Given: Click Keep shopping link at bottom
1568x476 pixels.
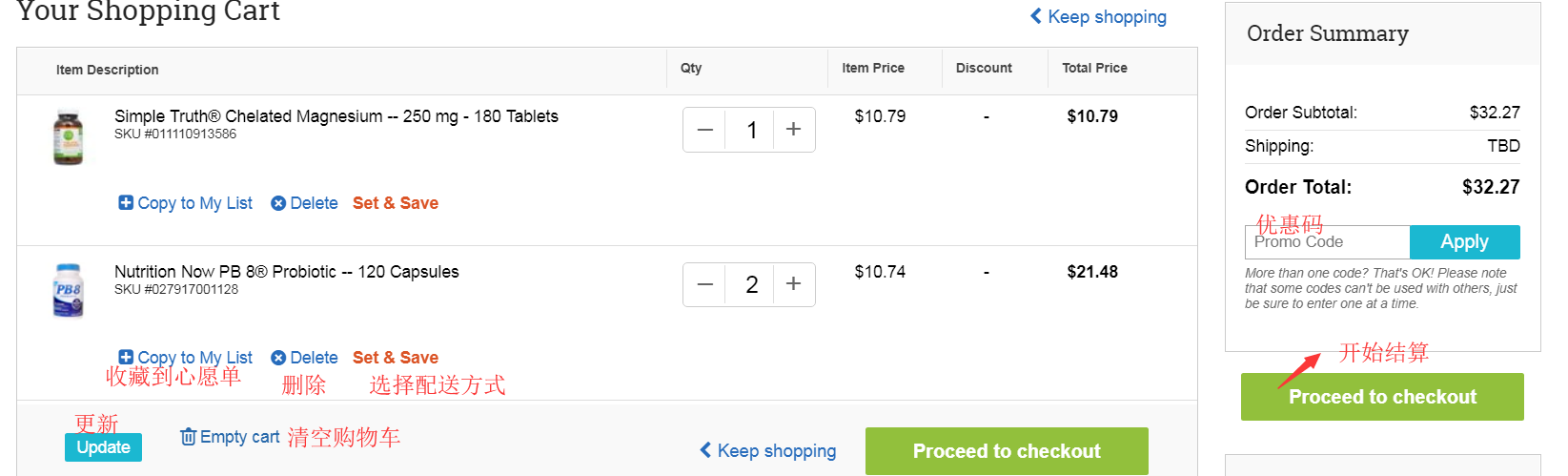Looking at the screenshot, I should pos(768,451).
